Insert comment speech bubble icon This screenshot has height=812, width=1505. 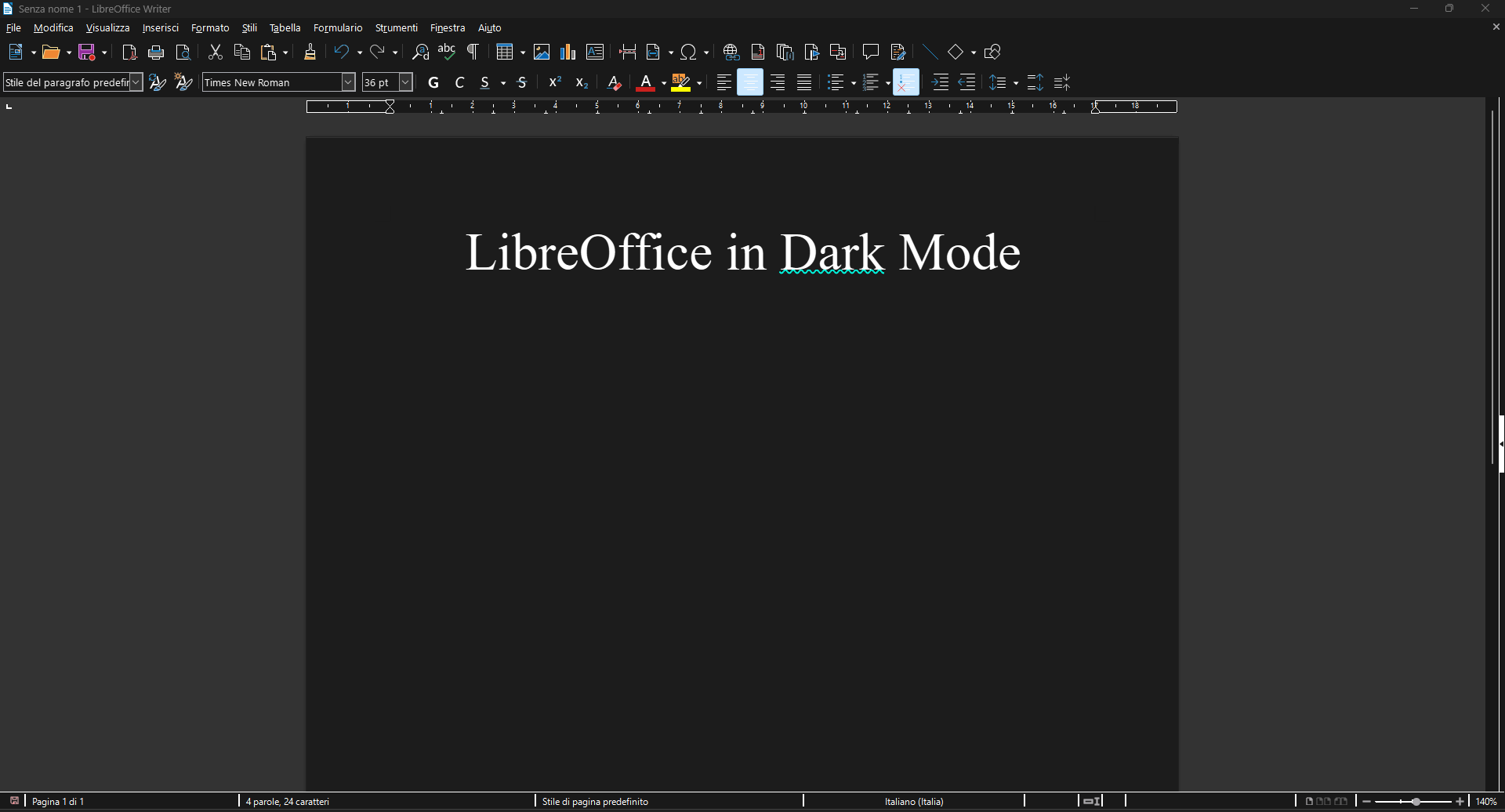pyautogui.click(x=871, y=53)
